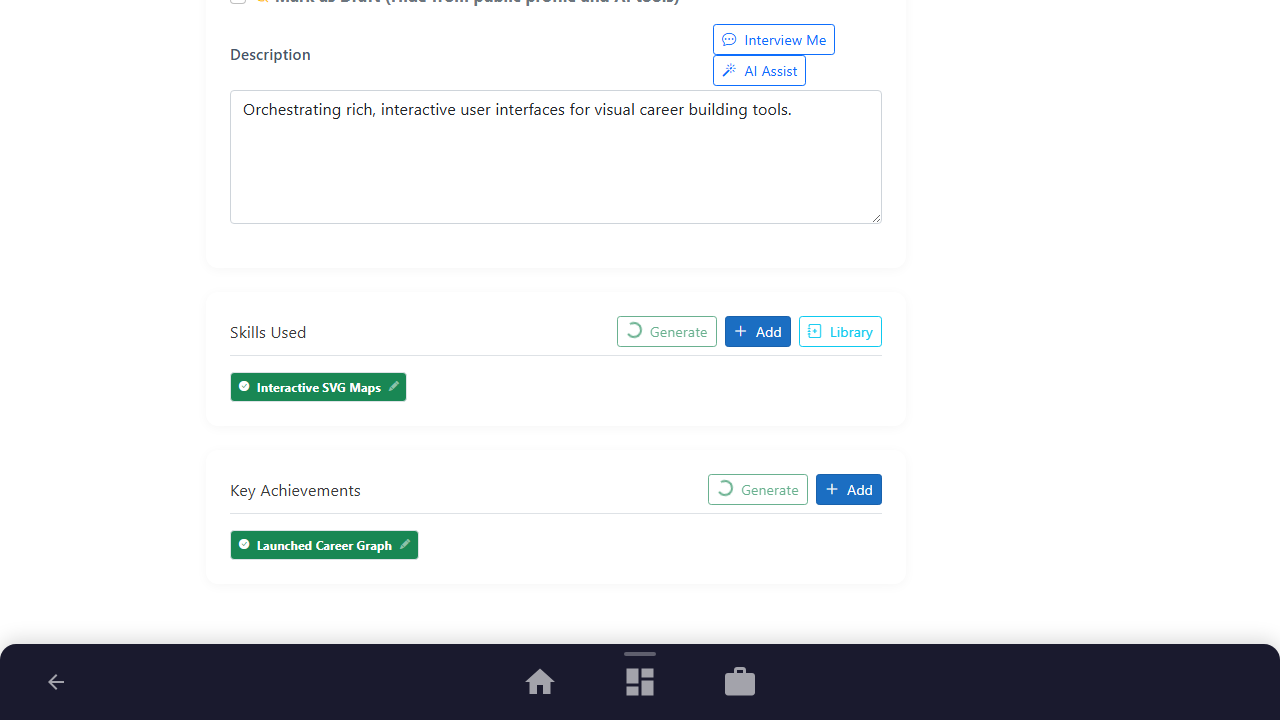Viewport: 1280px width, 720px height.
Task: Click the Interview Me button
Action: click(774, 39)
